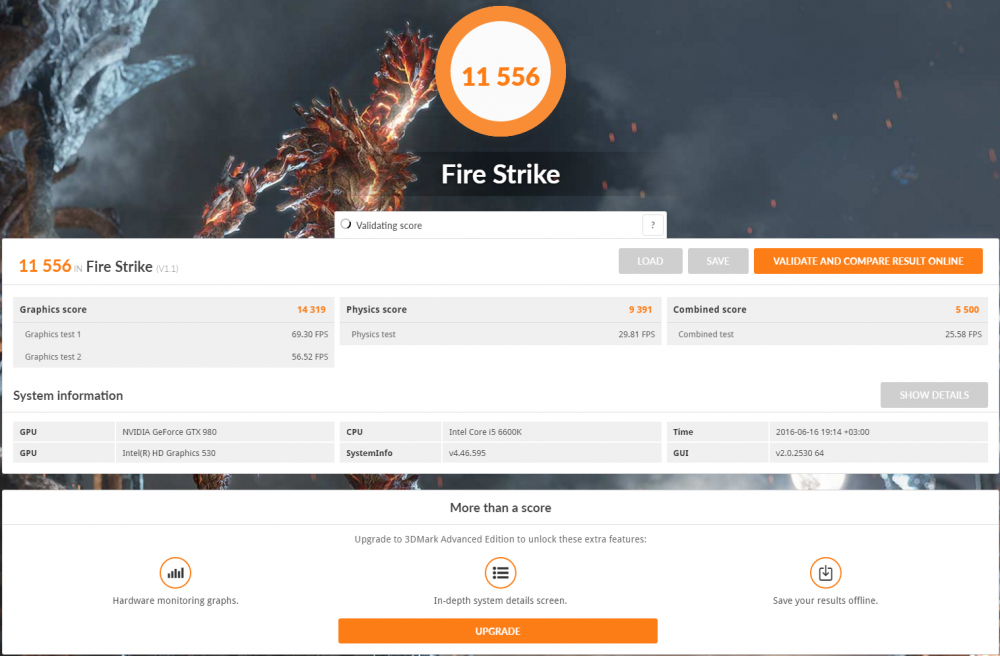Click the LOAD button
This screenshot has width=1000, height=656.
pos(650,261)
